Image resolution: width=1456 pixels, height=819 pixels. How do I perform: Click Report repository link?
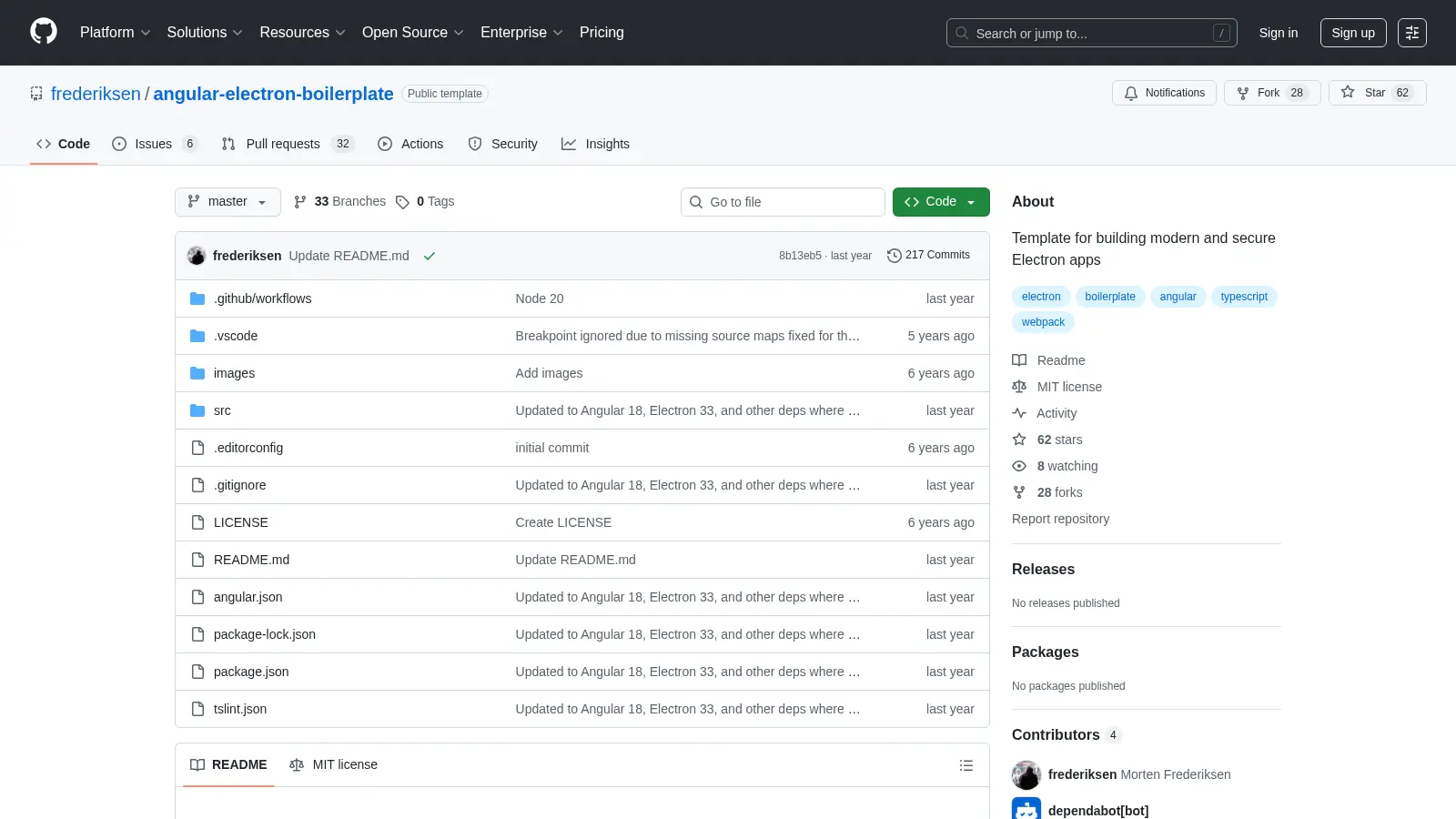pos(1060,519)
